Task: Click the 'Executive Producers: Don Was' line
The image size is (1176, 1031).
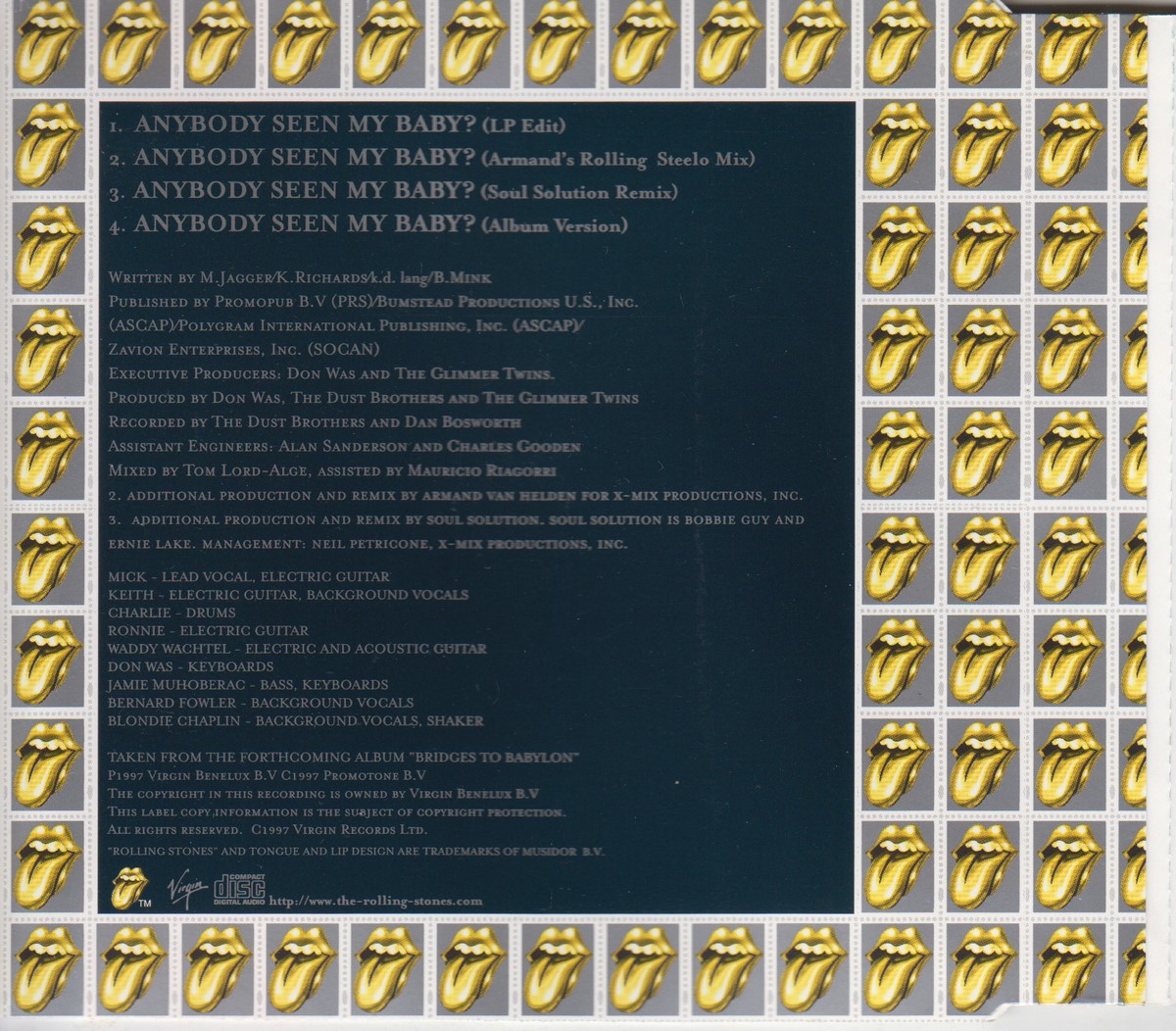Action: [333, 373]
